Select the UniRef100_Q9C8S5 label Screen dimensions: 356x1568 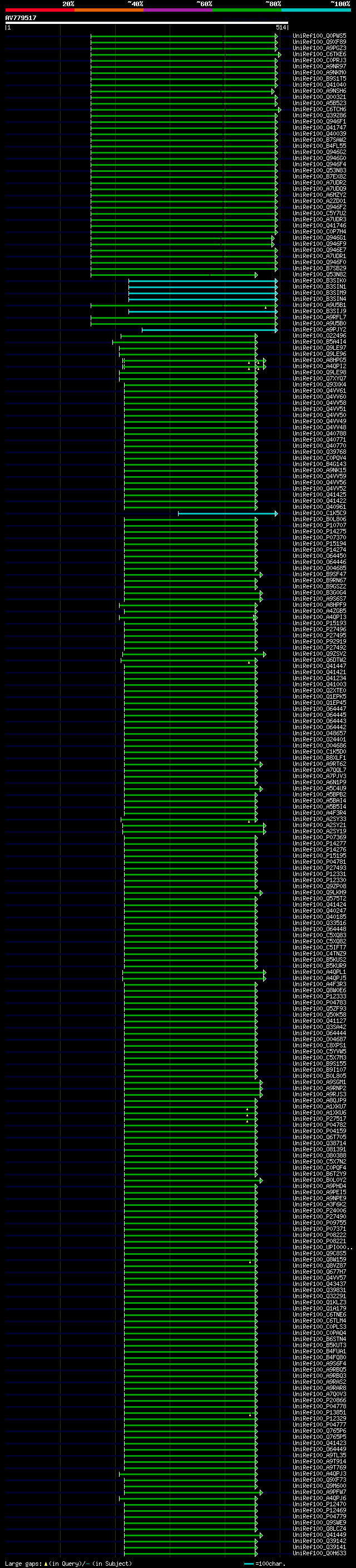click(x=319, y=1254)
